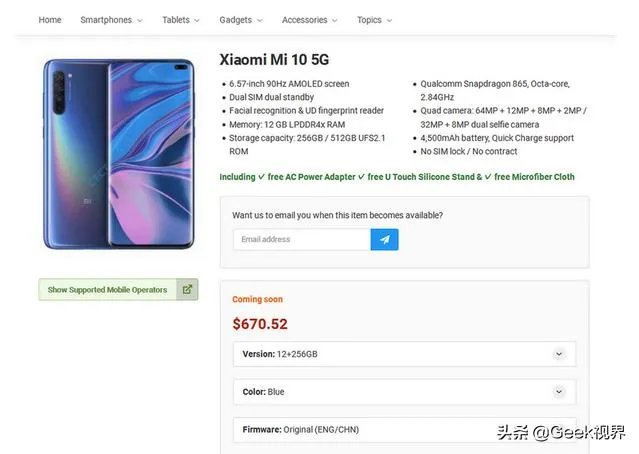
Task: Expand the Topics menu
Action: 374,20
